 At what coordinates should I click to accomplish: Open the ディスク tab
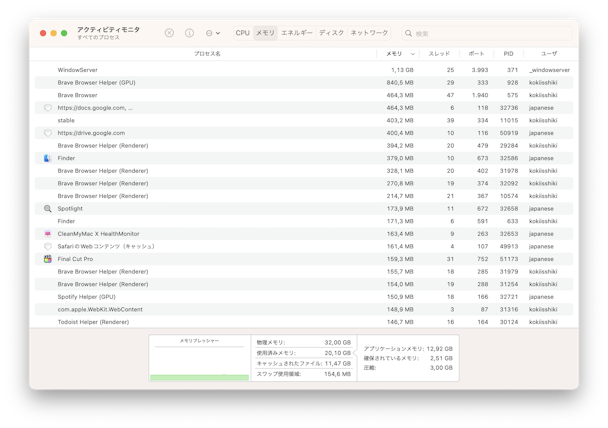(x=332, y=33)
